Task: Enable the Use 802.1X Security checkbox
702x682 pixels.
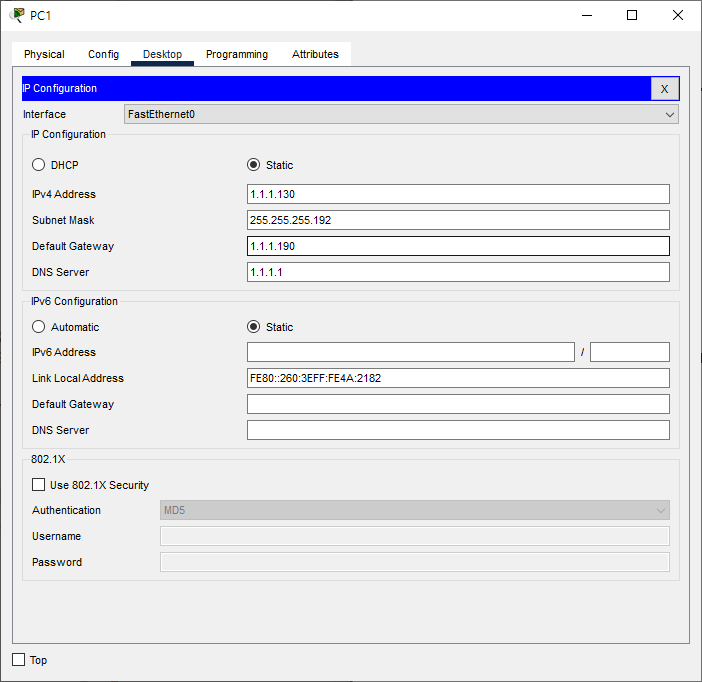Action: (x=39, y=485)
